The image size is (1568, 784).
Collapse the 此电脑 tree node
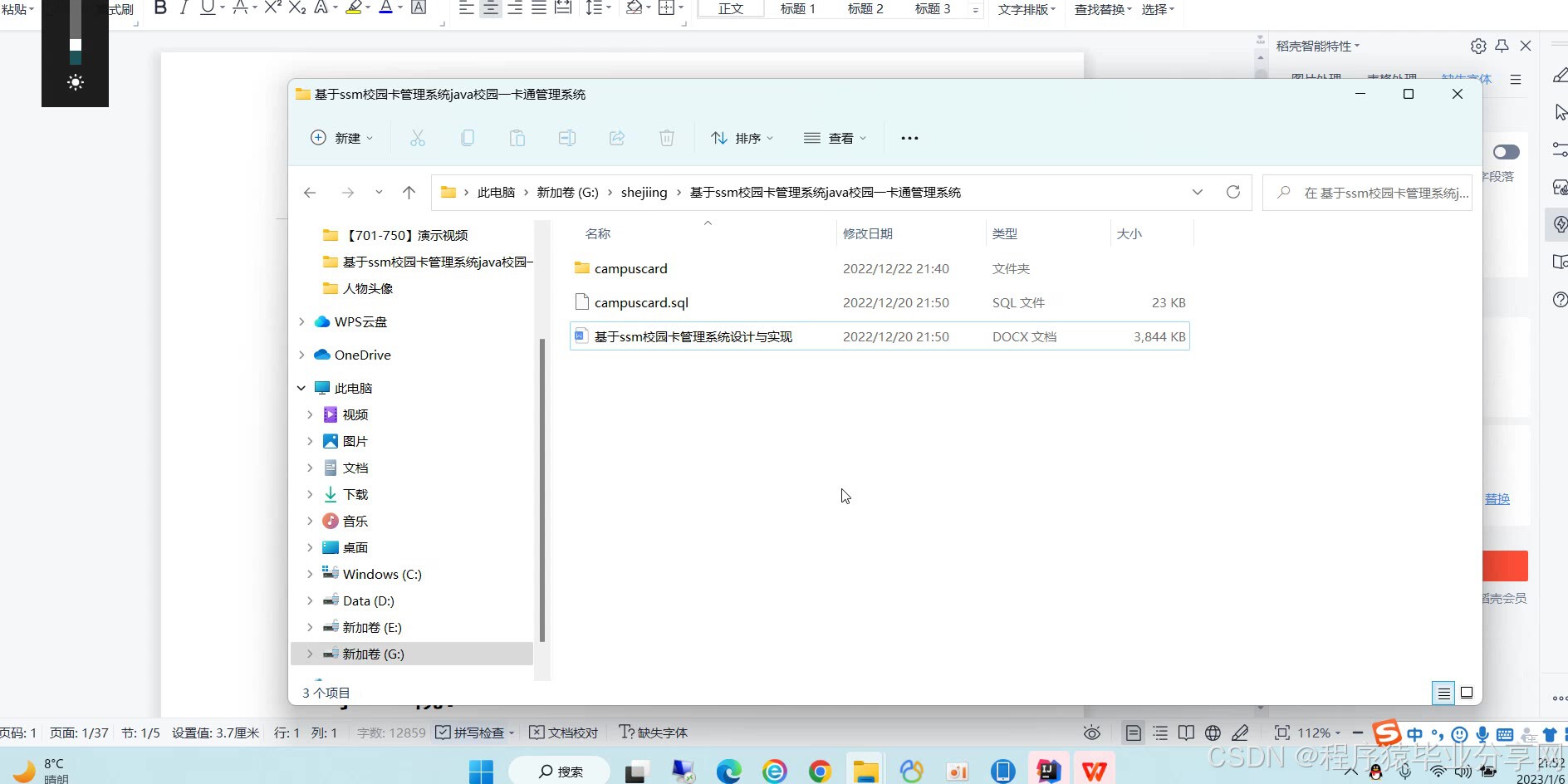pos(301,388)
